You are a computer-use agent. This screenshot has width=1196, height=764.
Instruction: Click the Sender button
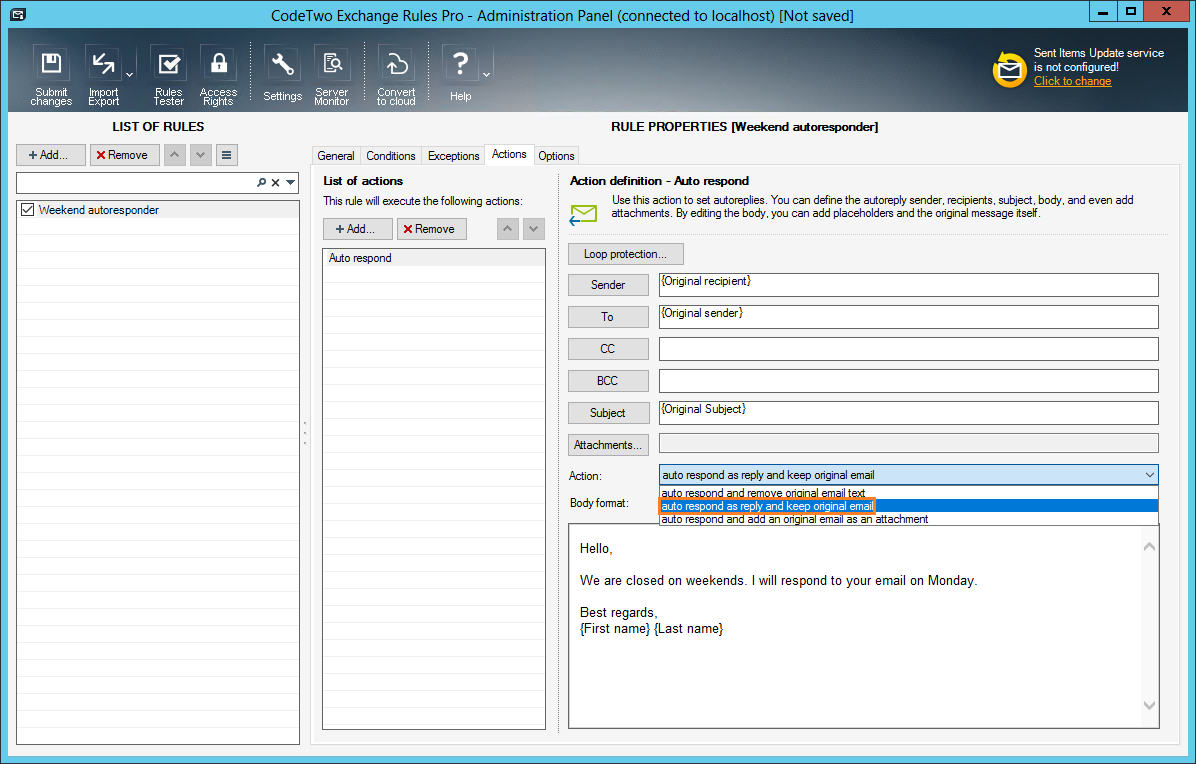[608, 284]
